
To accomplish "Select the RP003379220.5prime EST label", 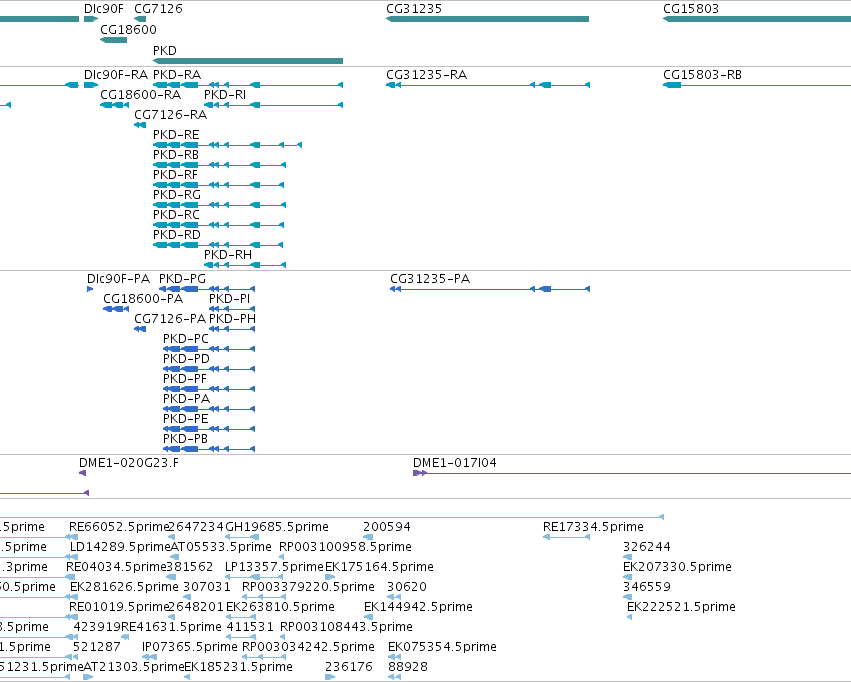I will (308, 587).
